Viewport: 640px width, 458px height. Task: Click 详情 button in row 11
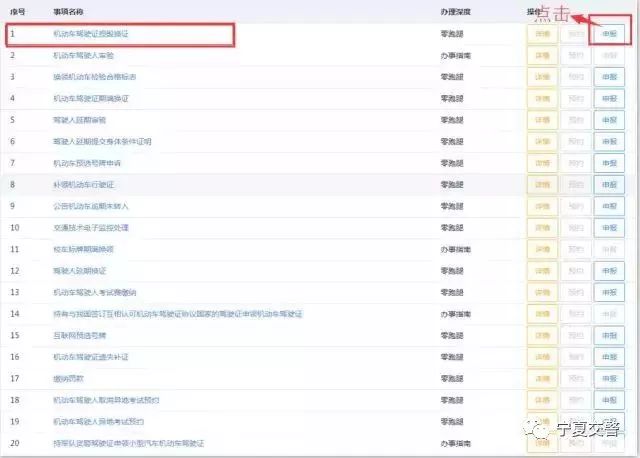[542, 249]
